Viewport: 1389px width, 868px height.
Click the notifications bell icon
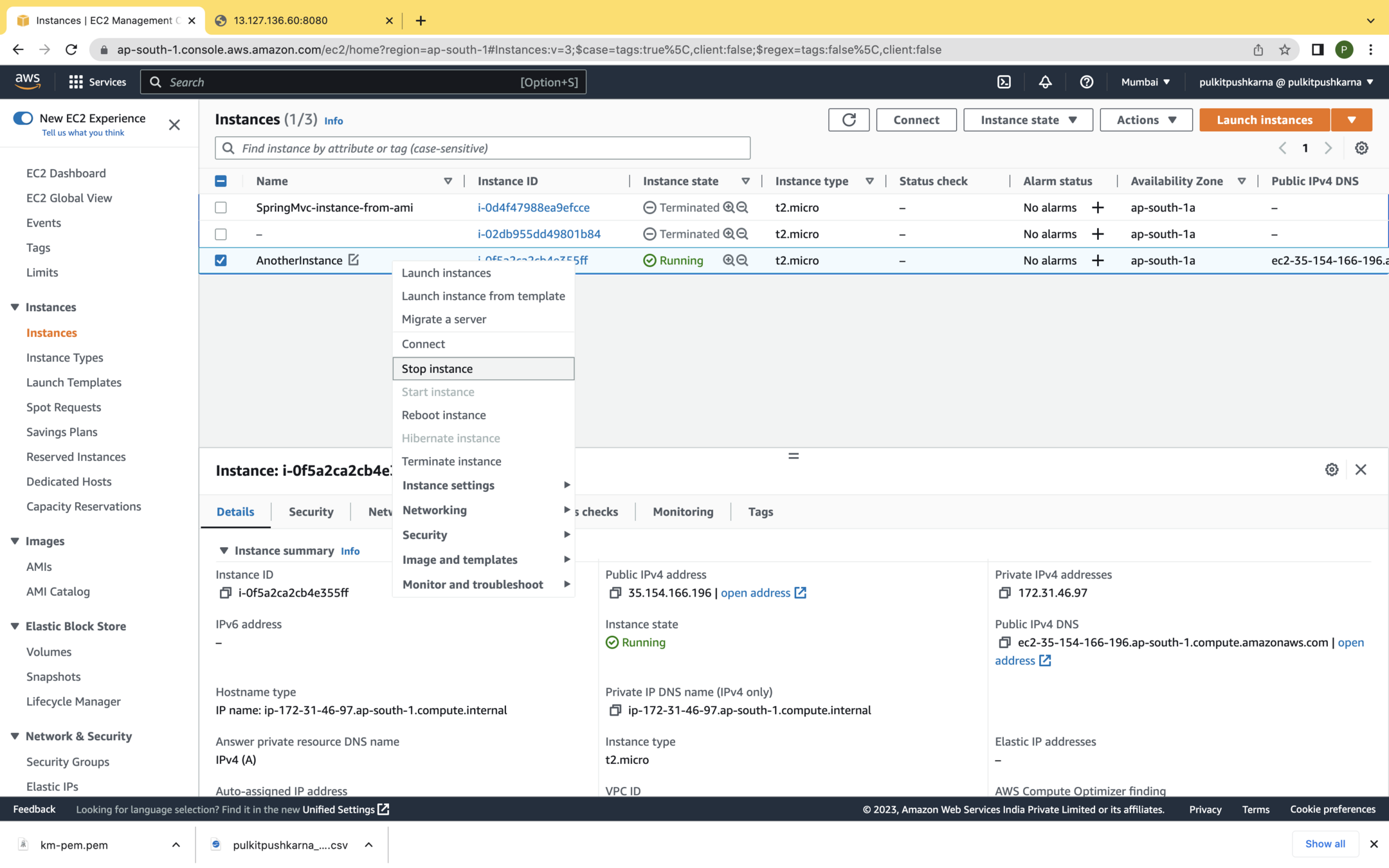1045,82
